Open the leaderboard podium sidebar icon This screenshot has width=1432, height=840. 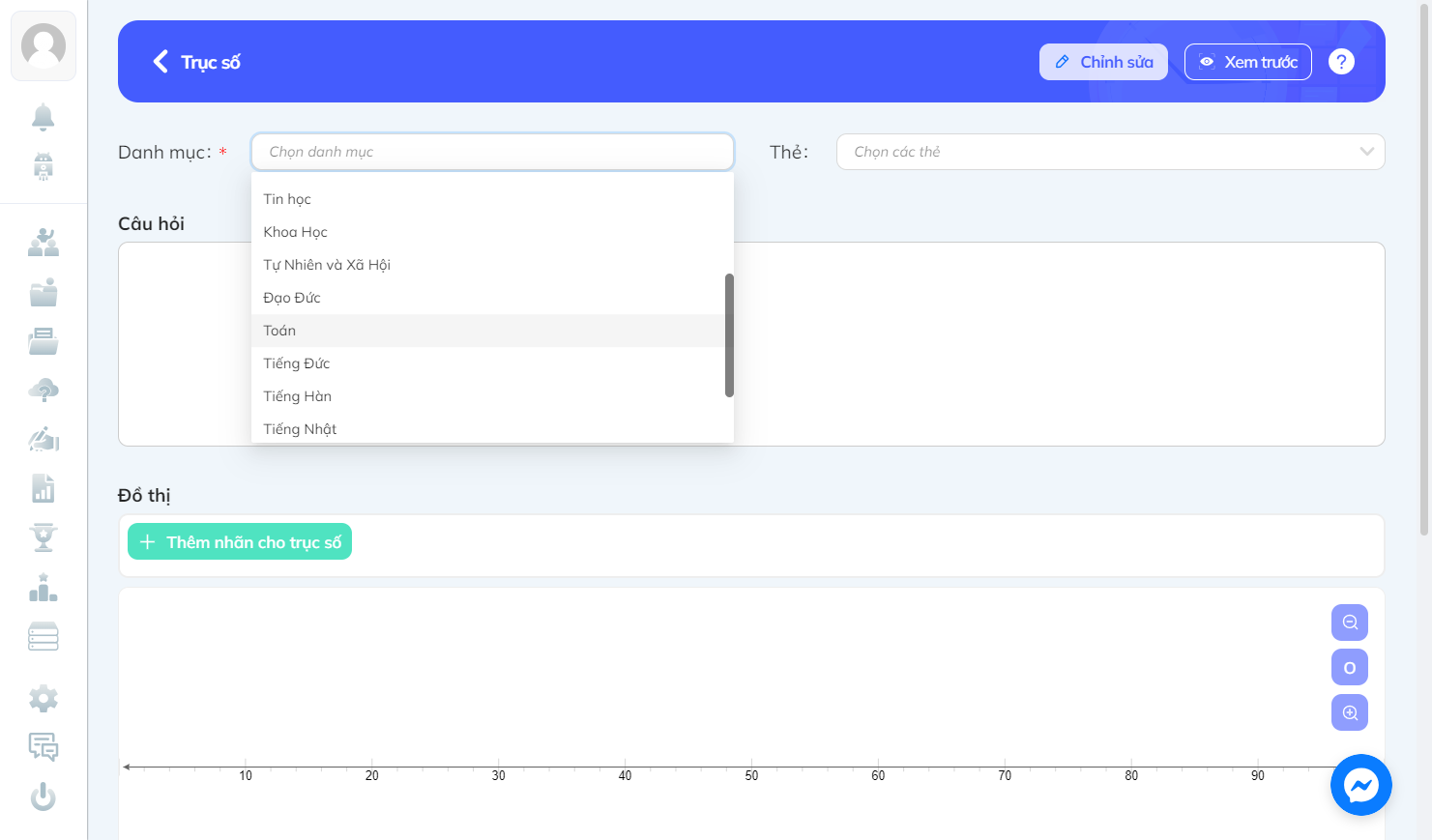point(44,587)
